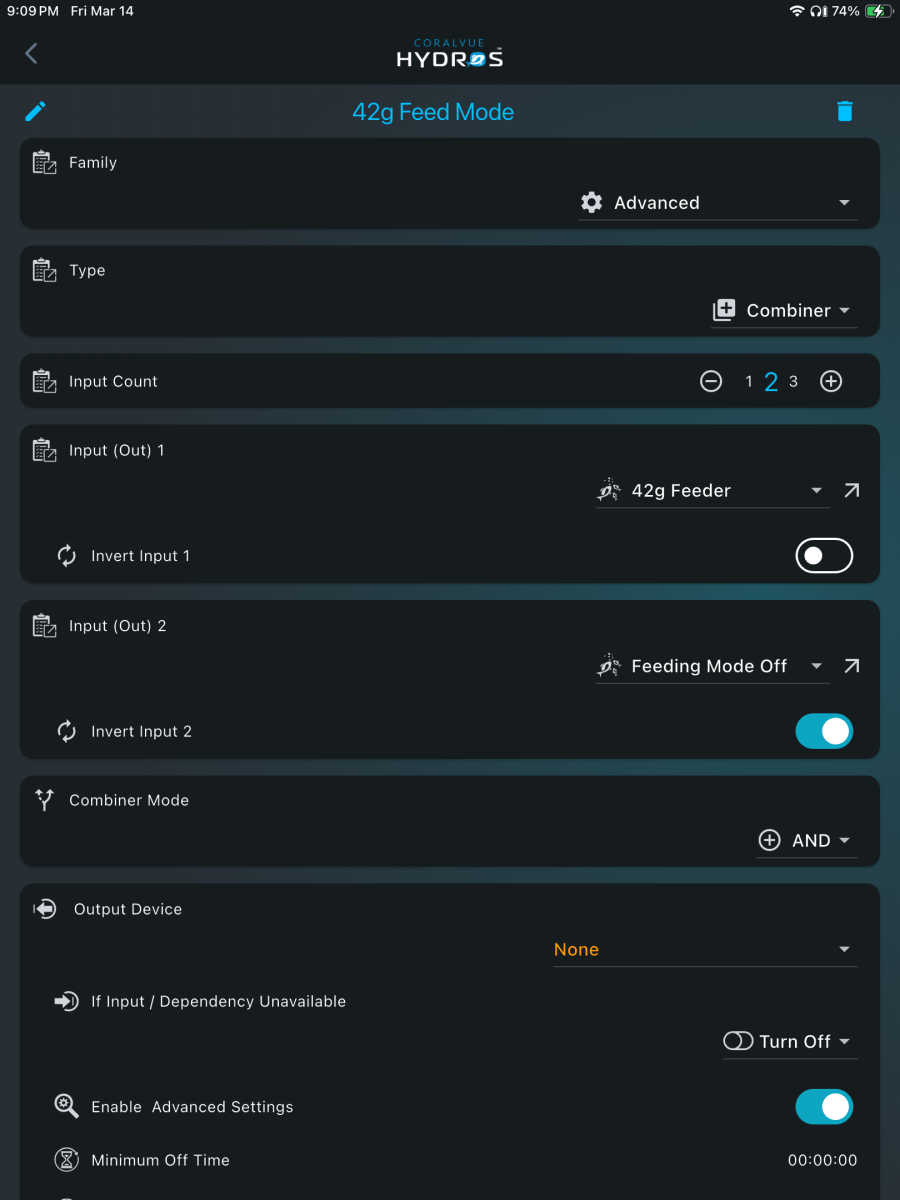Delete output using the trash icon
This screenshot has width=900, height=1200.
(x=845, y=111)
